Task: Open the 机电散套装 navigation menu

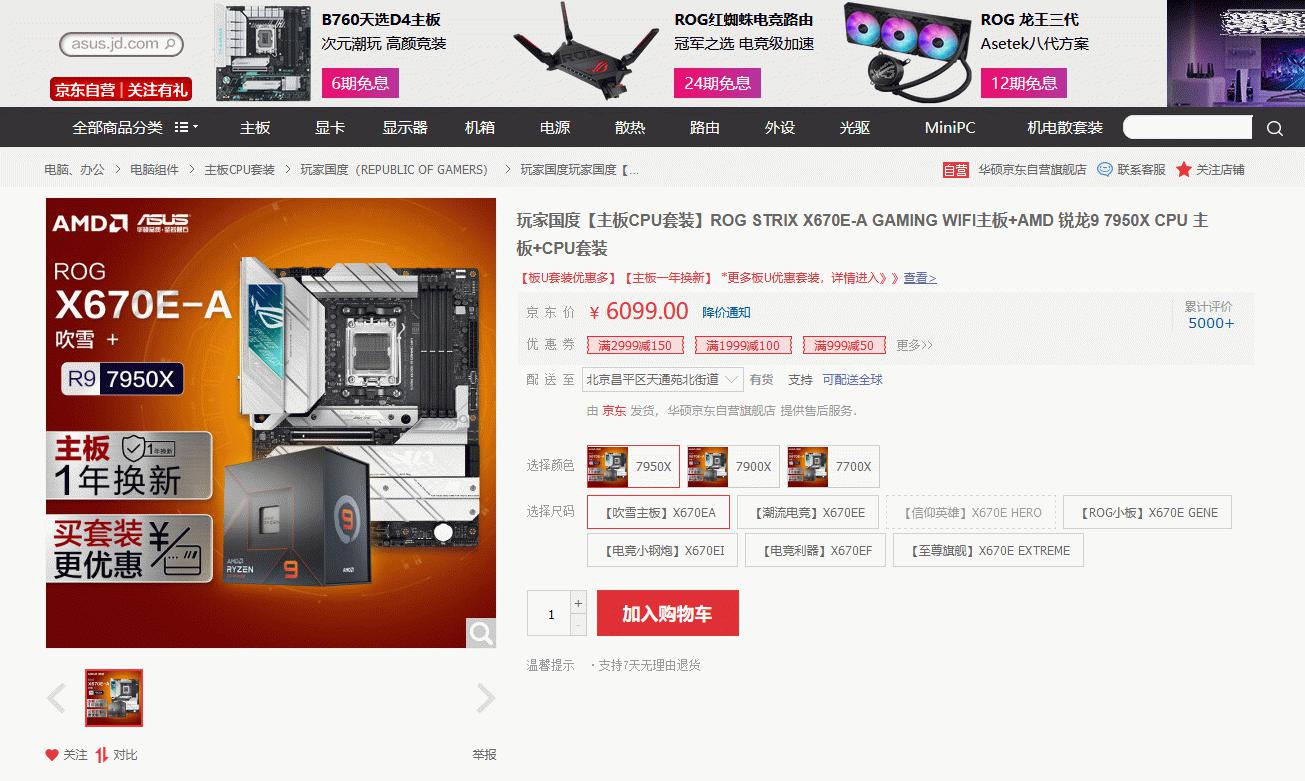Action: pos(1065,128)
